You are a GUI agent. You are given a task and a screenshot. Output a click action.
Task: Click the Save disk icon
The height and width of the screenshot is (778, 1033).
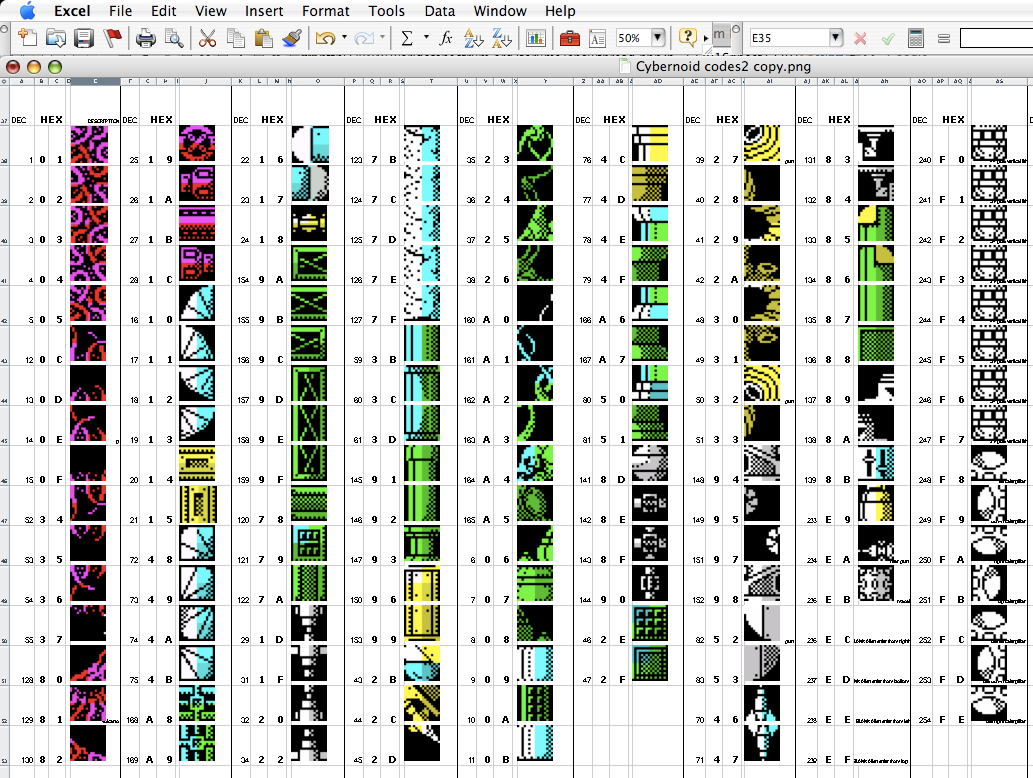(84, 38)
